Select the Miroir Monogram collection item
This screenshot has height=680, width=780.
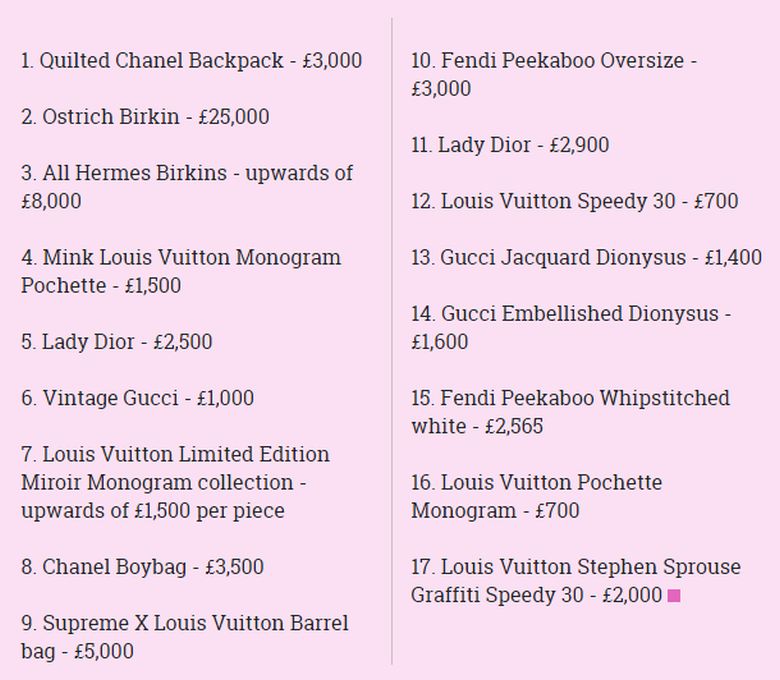[175, 483]
